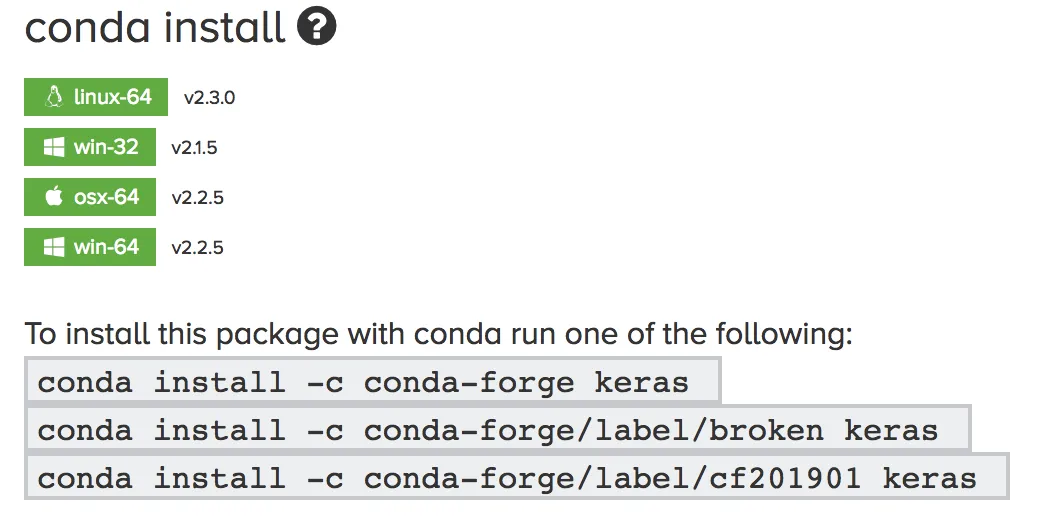
Task: Click the Apple logo on osx-64
Action: pyautogui.click(x=53, y=197)
